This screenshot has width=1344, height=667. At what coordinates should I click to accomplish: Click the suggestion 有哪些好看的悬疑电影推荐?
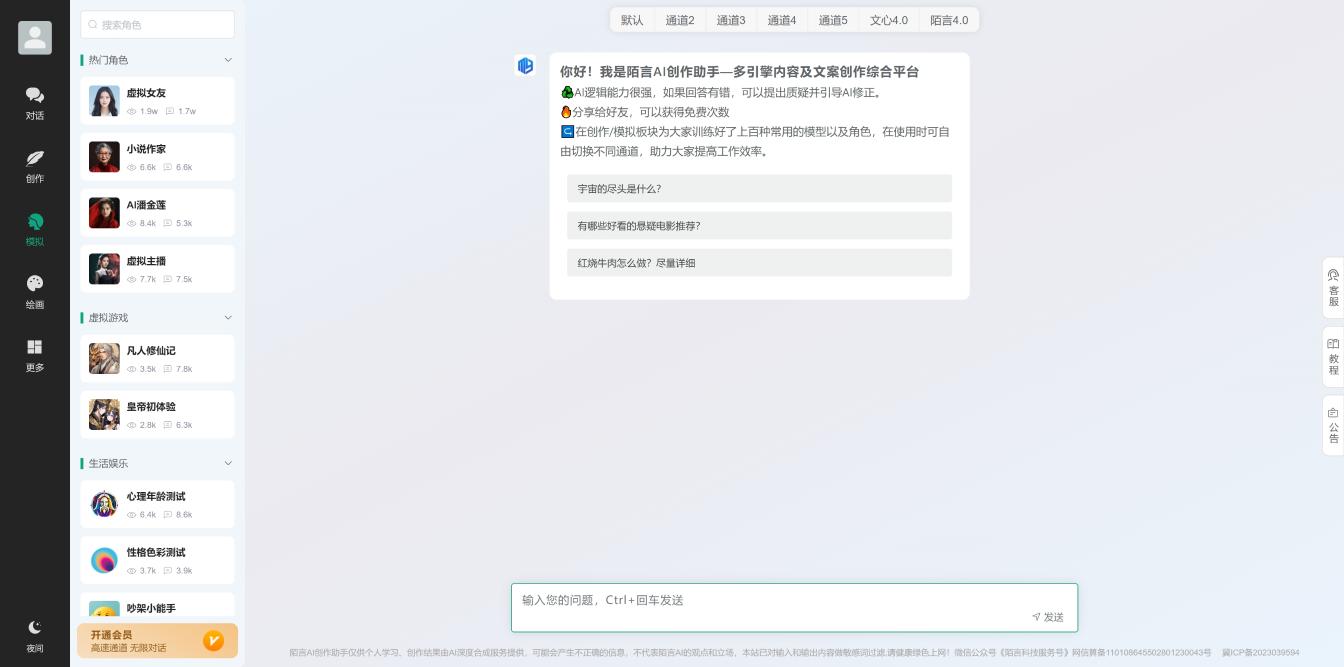point(759,226)
